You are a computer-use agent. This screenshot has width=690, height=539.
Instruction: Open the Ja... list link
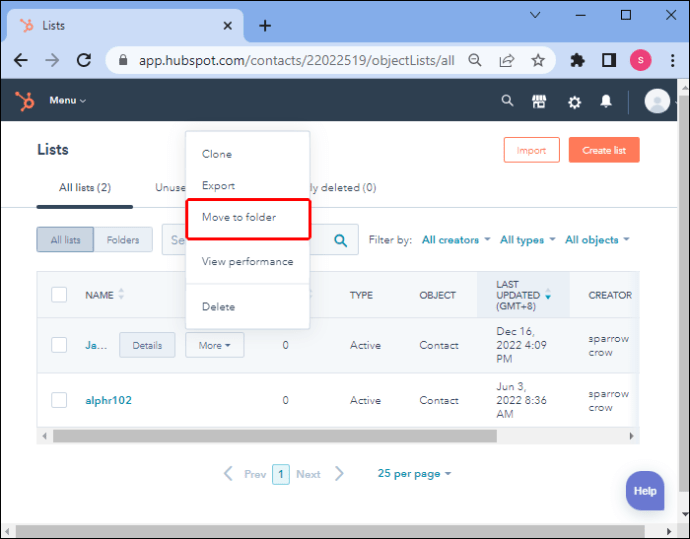95,345
